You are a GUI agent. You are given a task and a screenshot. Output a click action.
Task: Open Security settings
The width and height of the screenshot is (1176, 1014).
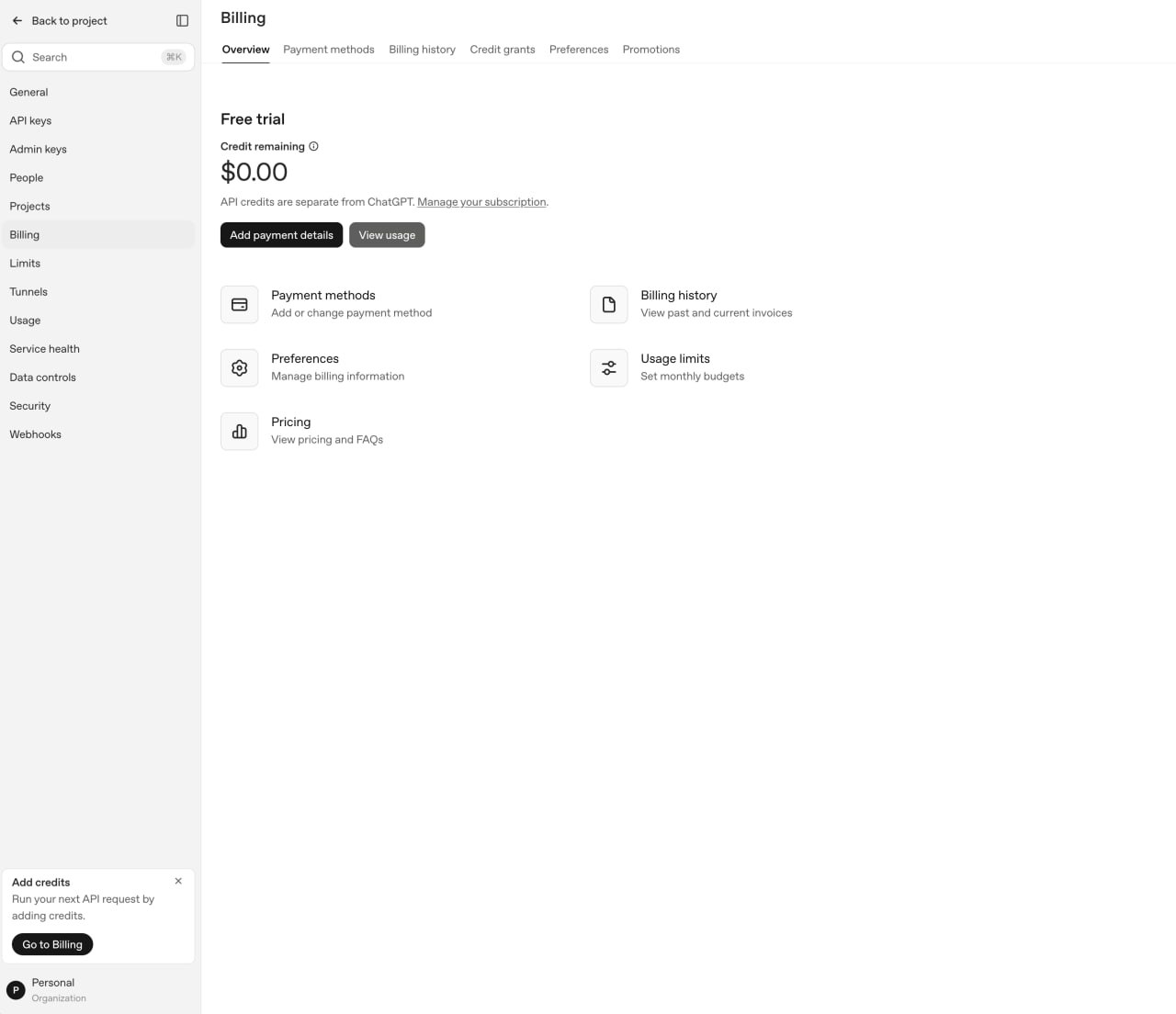coord(98,405)
